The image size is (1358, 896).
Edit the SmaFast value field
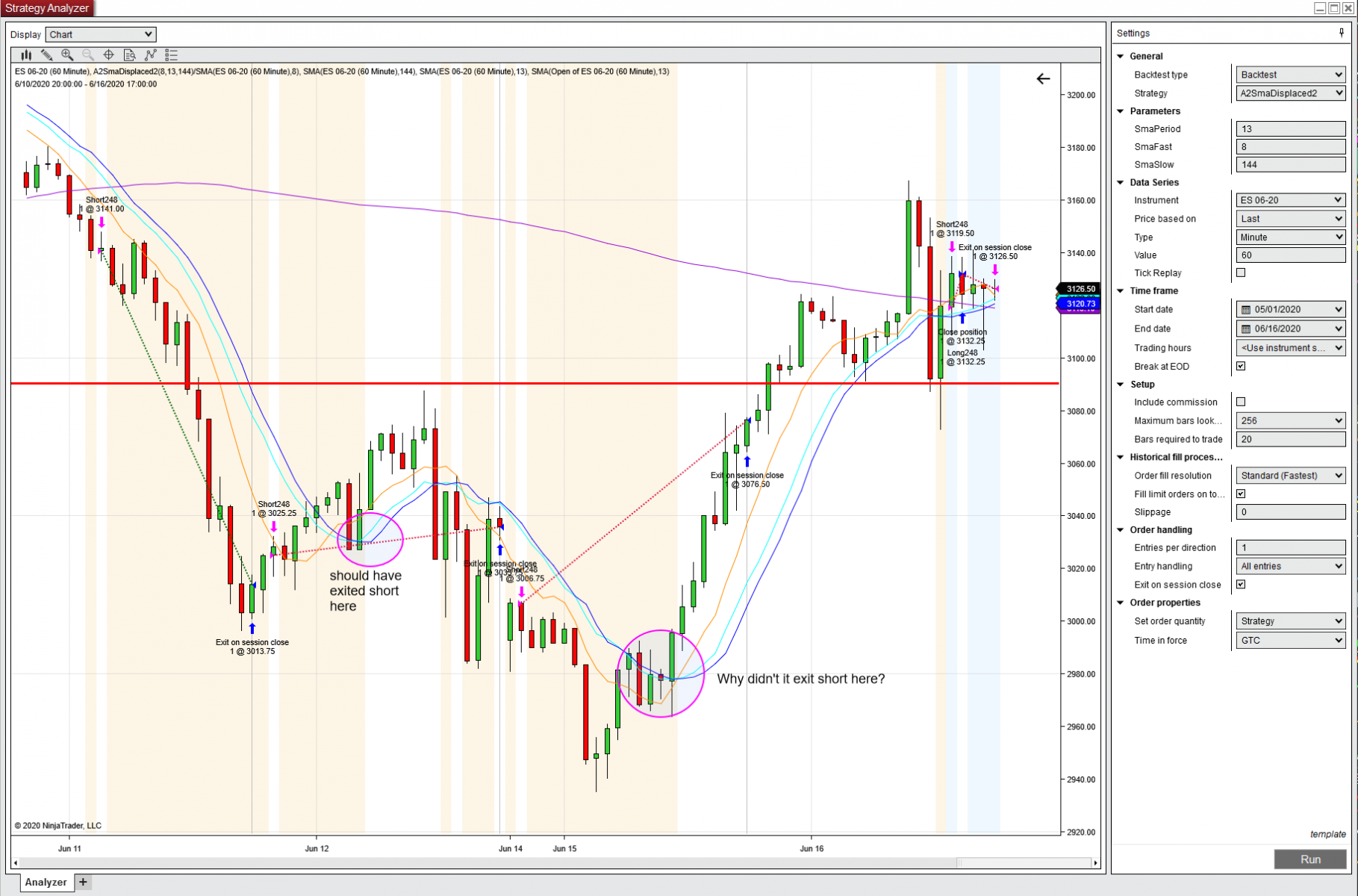[x=1291, y=147]
